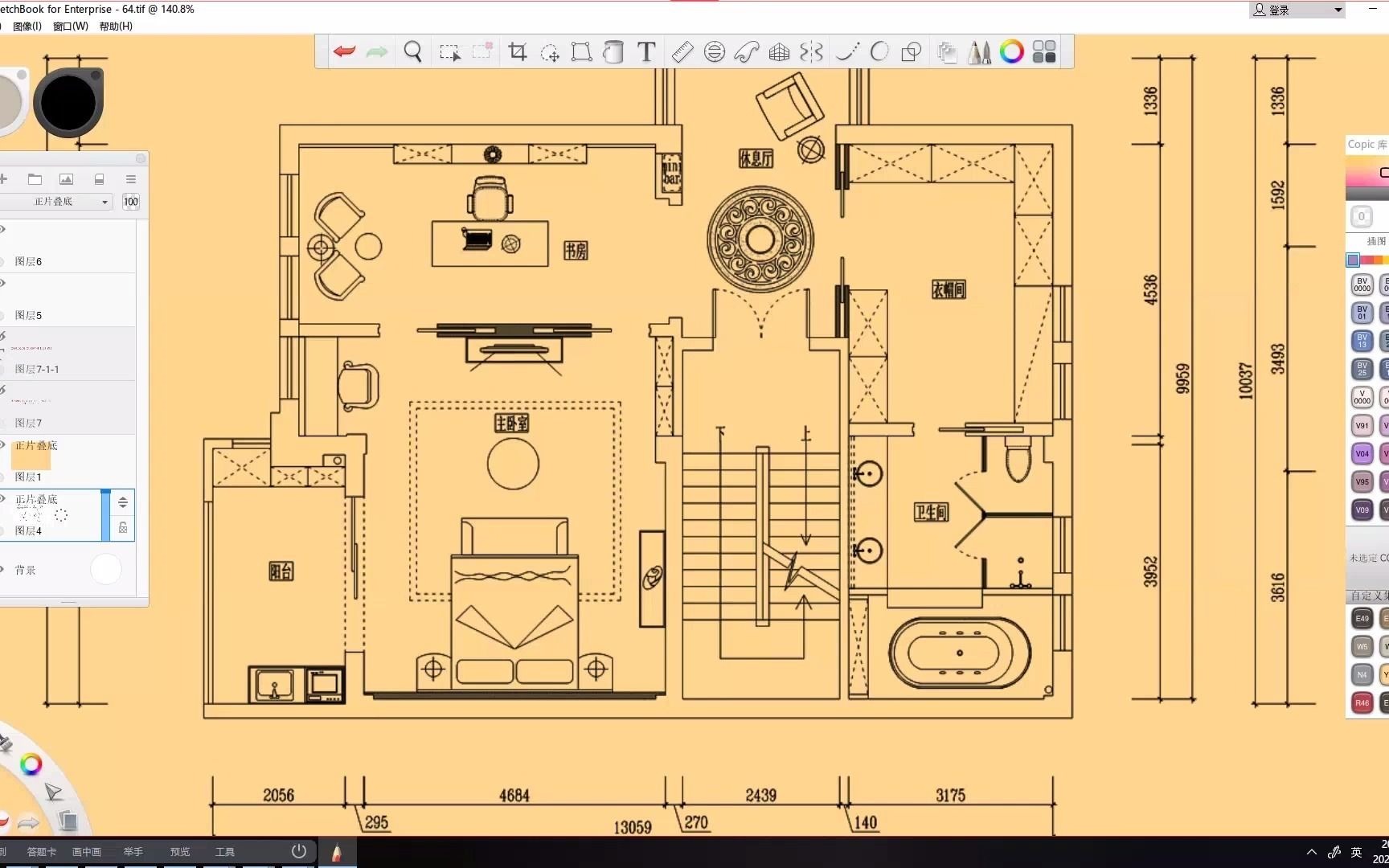Open the 帮助(H) menu
This screenshot has height=868, width=1389.
click(x=116, y=27)
